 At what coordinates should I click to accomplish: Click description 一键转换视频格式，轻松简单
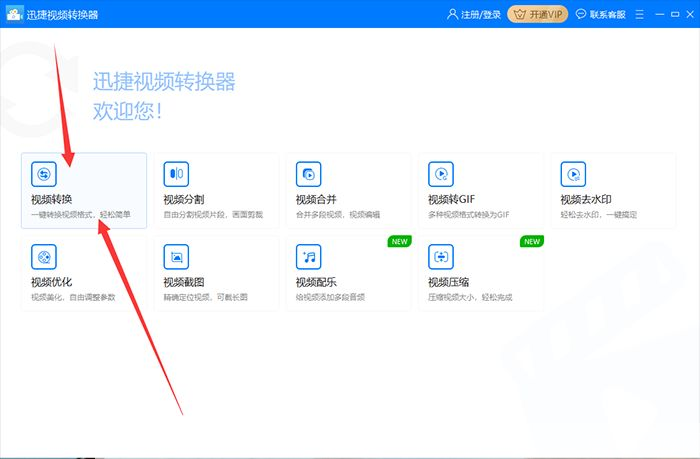(81, 214)
